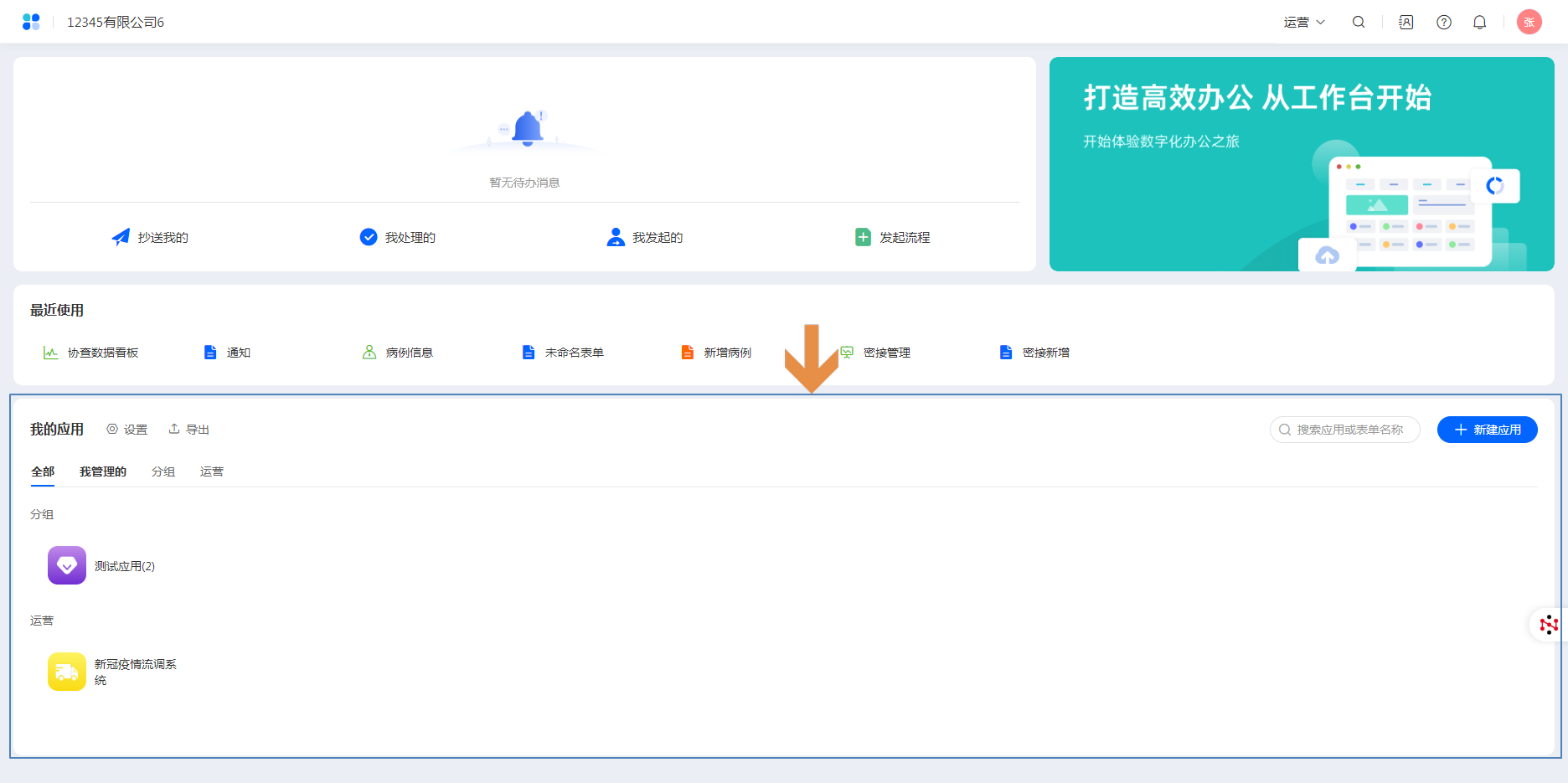This screenshot has height=783, width=1568.
Task: Select the 运营 tab under 我的应用
Action: [212, 471]
